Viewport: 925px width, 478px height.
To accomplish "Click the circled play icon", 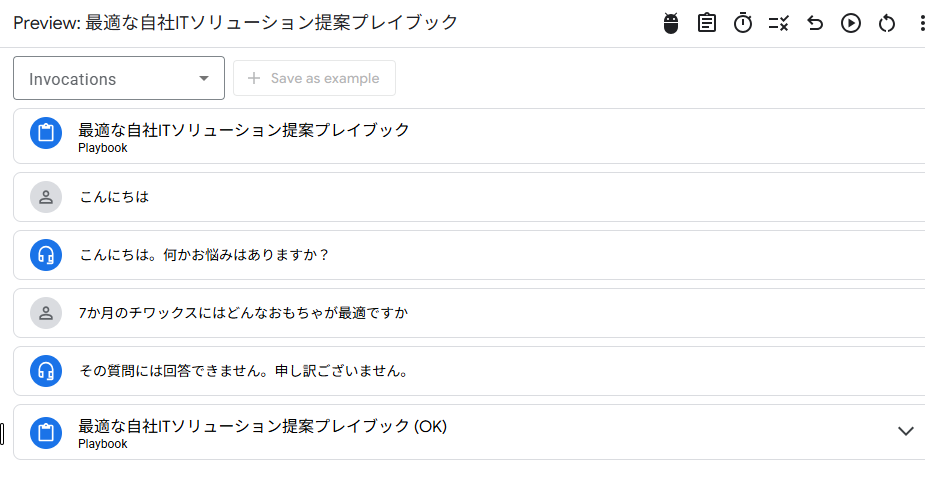I will [x=851, y=23].
